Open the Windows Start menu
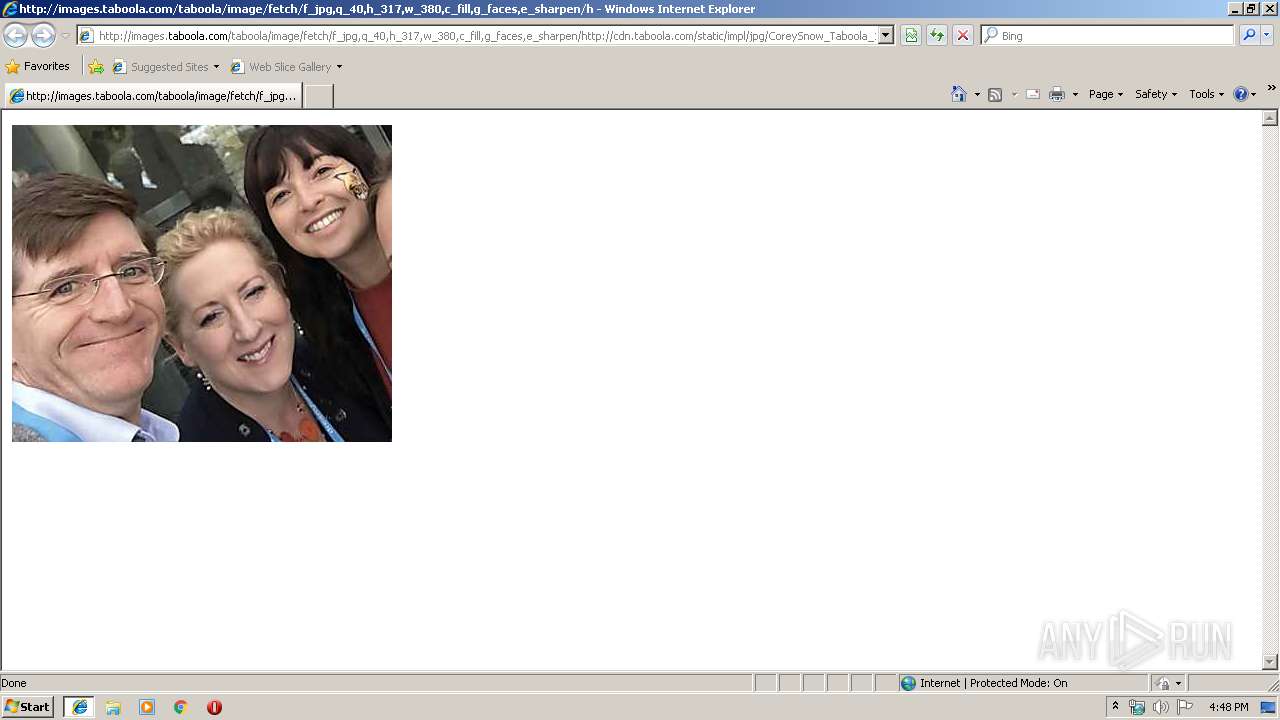The image size is (1280, 720). [x=28, y=707]
